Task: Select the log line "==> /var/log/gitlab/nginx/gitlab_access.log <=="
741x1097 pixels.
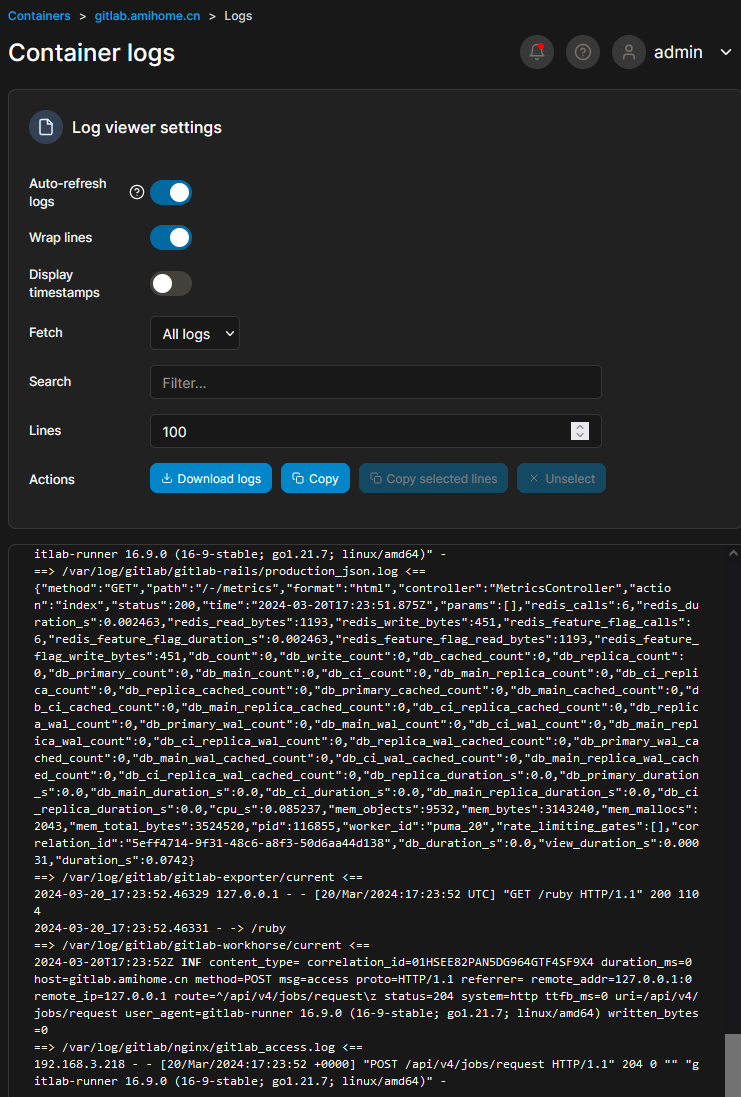Action: click(198, 1047)
